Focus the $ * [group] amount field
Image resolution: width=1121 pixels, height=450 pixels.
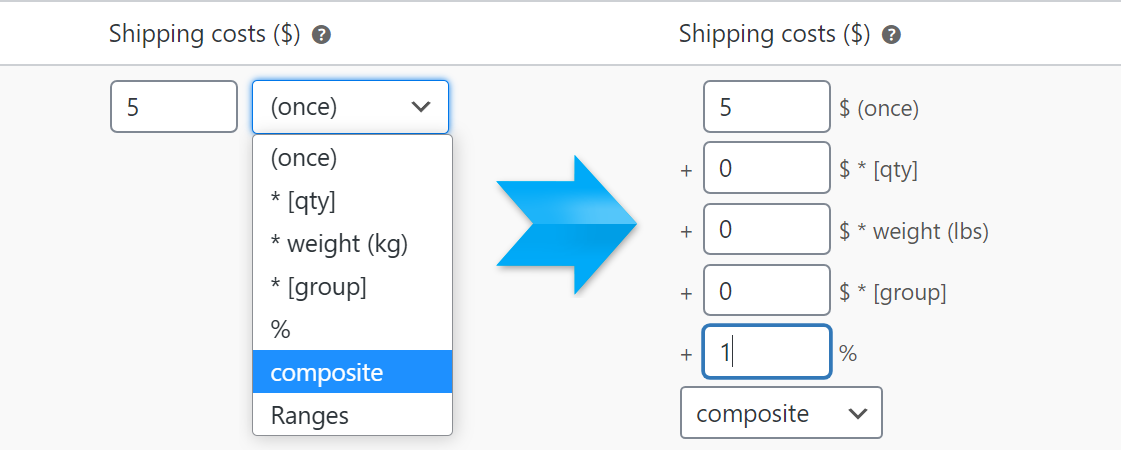tap(766, 292)
